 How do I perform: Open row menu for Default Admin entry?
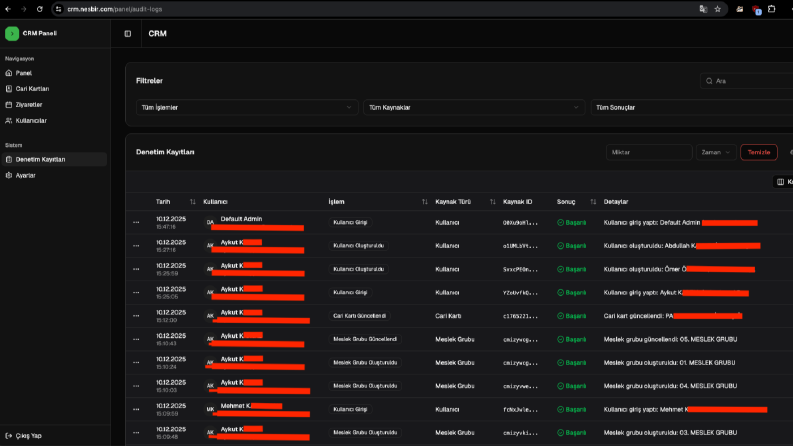pyautogui.click(x=136, y=222)
